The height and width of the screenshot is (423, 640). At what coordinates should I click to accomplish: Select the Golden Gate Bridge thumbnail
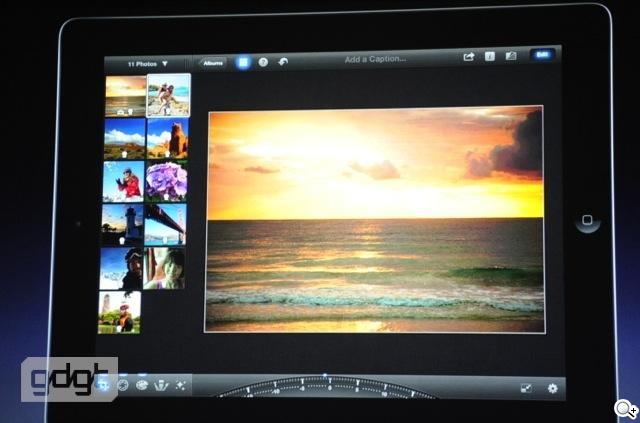(x=165, y=225)
